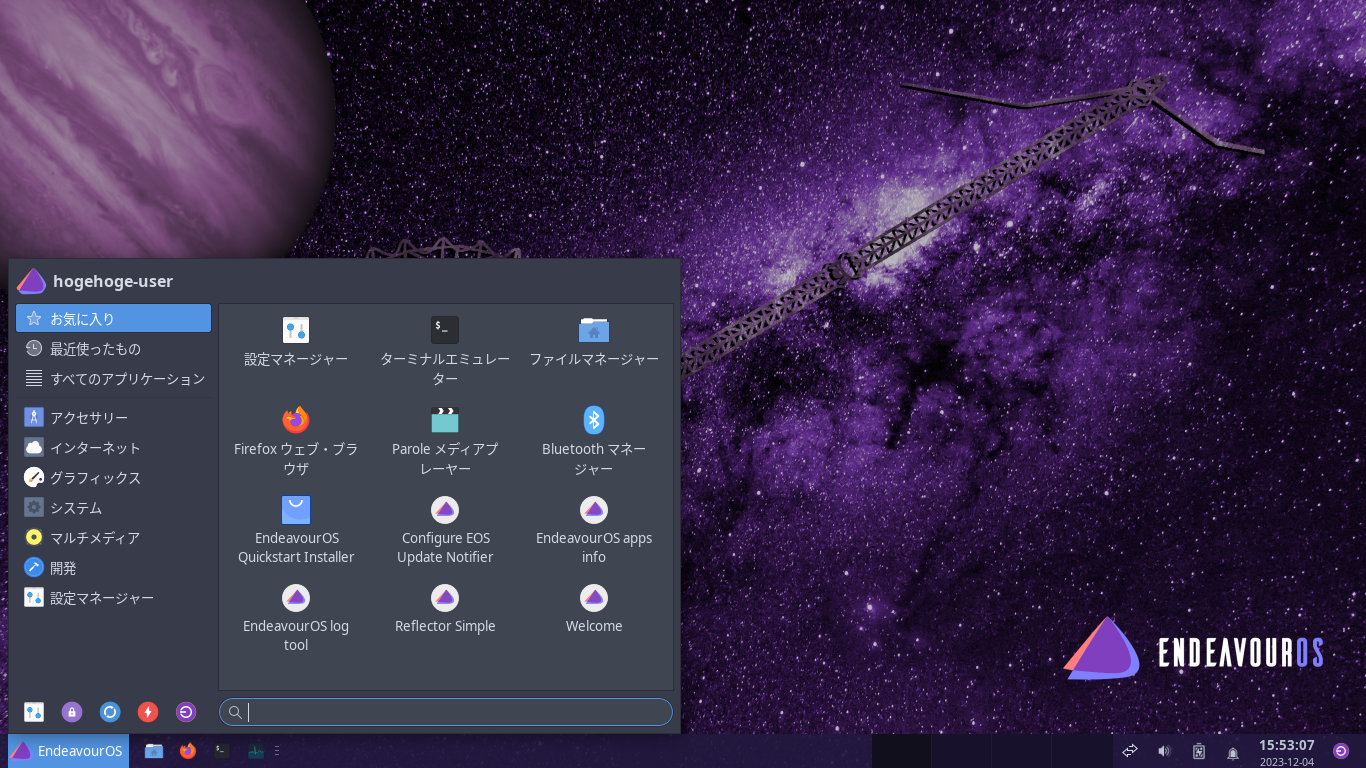Open グラフィックス category
Viewport: 1366px width, 768px height.
(x=113, y=477)
